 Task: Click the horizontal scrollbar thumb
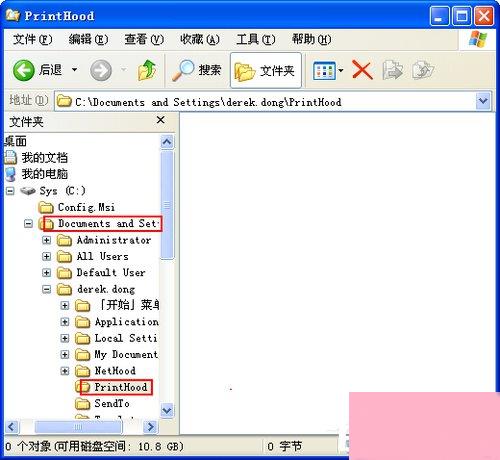point(78,427)
